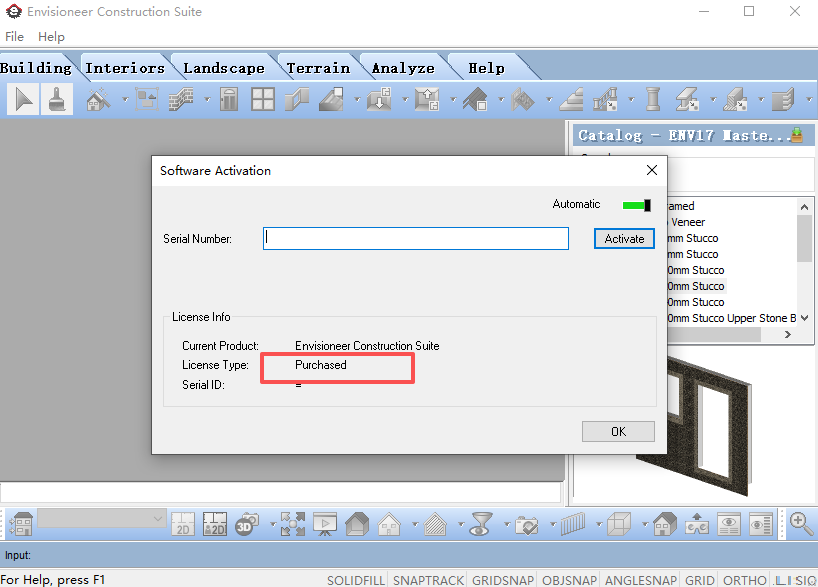Expand dropdown next to house wizard icon
818x587 pixels.
[125, 99]
